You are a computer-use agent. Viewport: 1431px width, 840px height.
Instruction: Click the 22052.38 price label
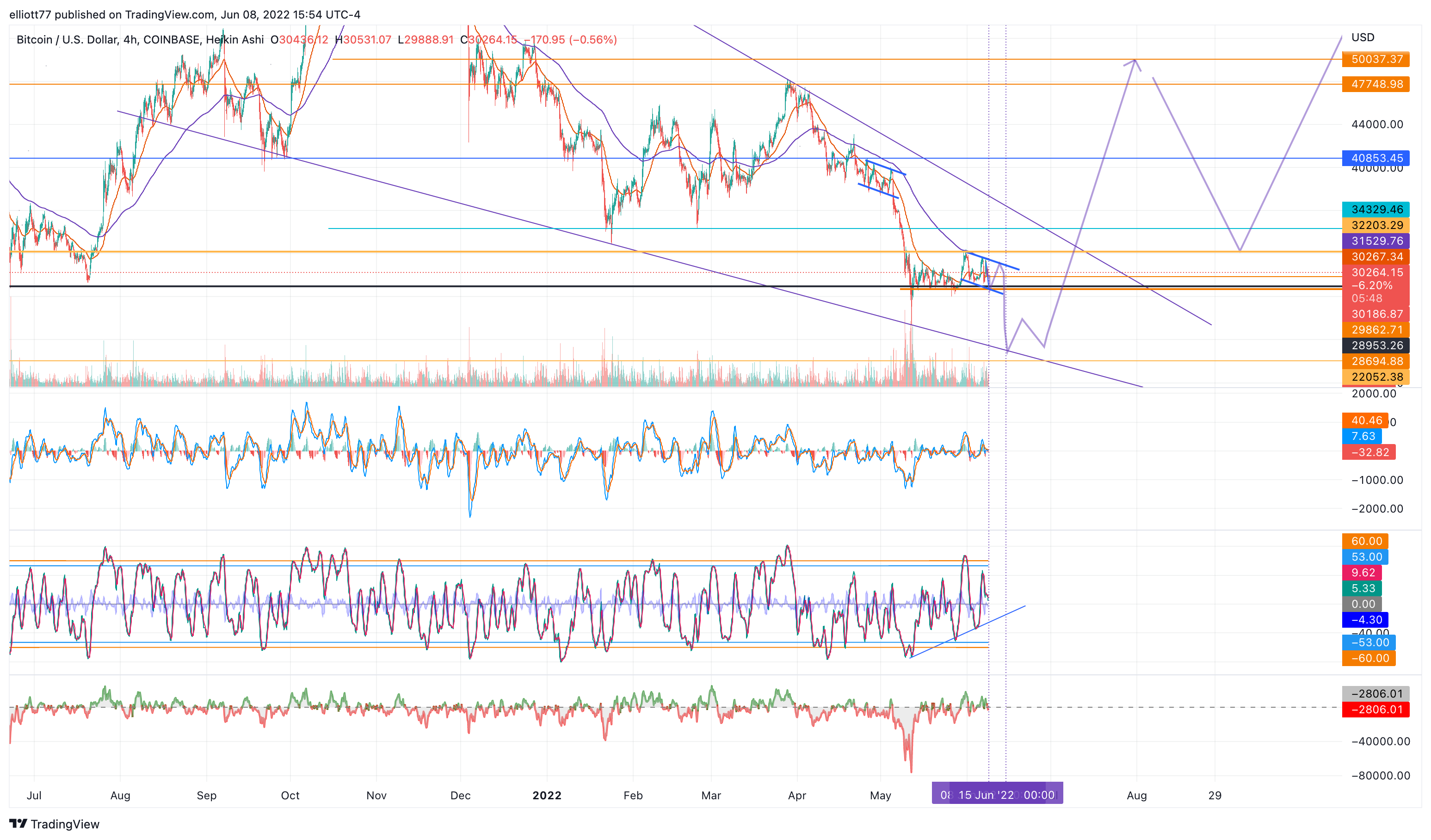click(x=1376, y=377)
